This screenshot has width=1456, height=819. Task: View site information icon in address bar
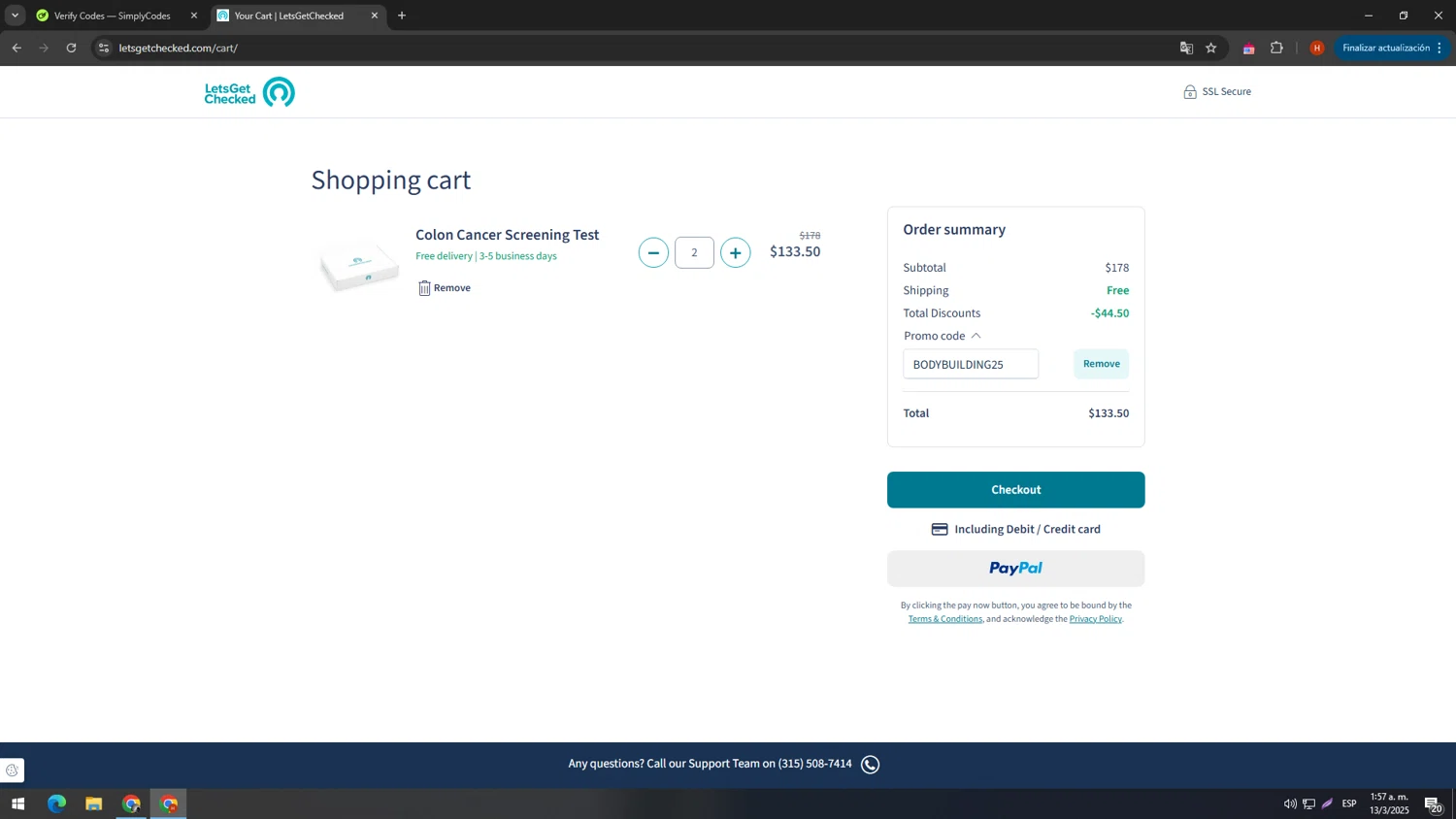(x=104, y=48)
